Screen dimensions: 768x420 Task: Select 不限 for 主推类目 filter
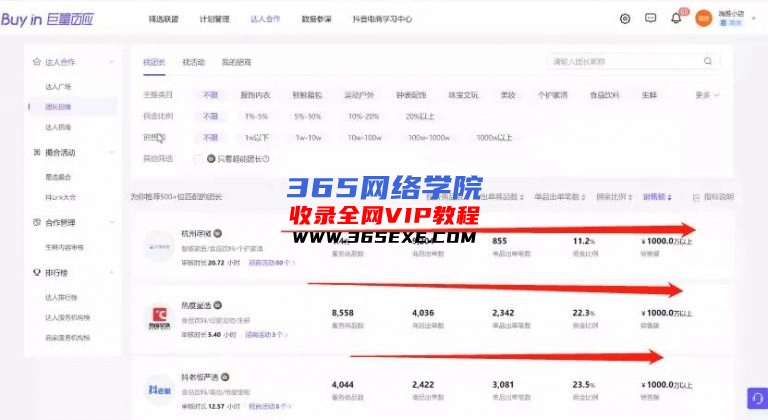click(x=211, y=95)
